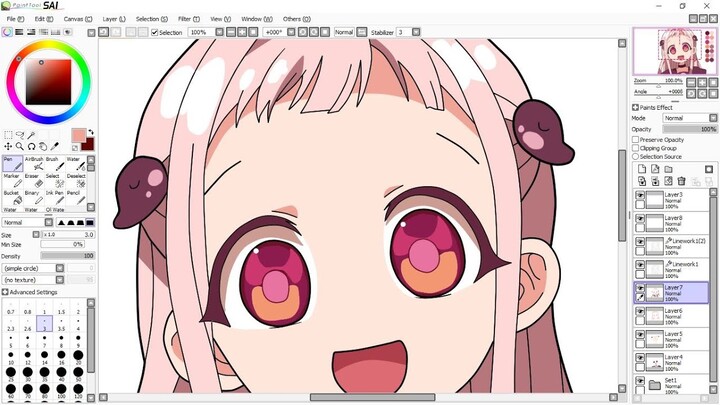Enable Preserve Opacity
The image size is (720, 405).
[636, 140]
